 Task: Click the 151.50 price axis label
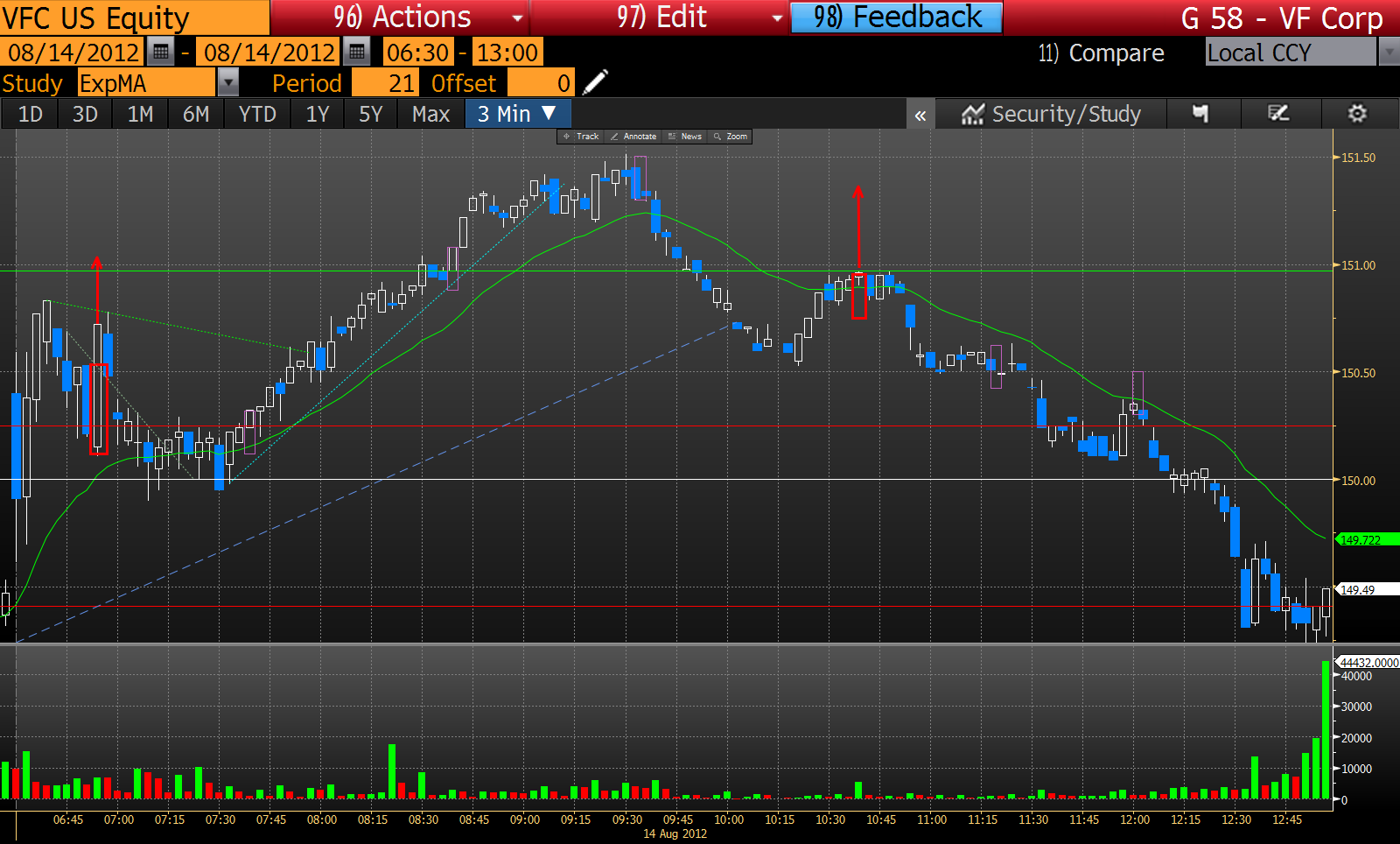click(x=1359, y=158)
